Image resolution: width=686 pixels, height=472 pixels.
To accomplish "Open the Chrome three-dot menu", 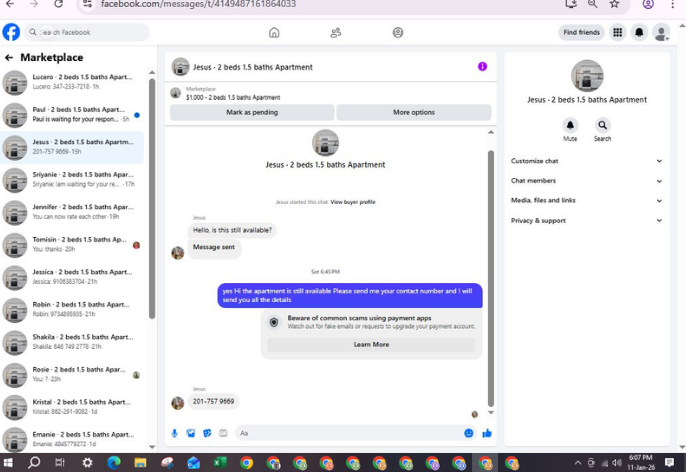I will (672, 4).
